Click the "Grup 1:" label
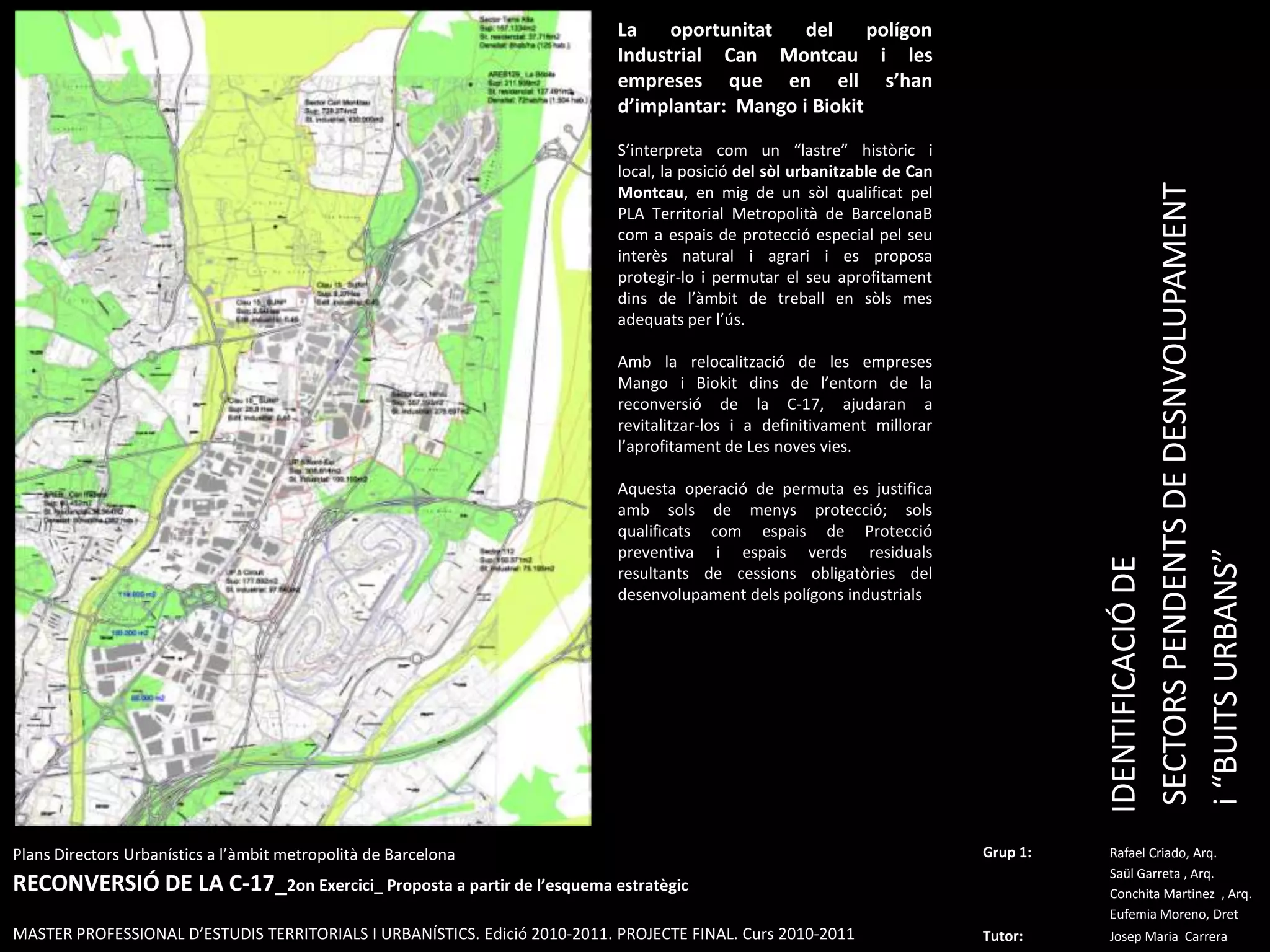The width and height of the screenshot is (1270, 952). [1007, 852]
